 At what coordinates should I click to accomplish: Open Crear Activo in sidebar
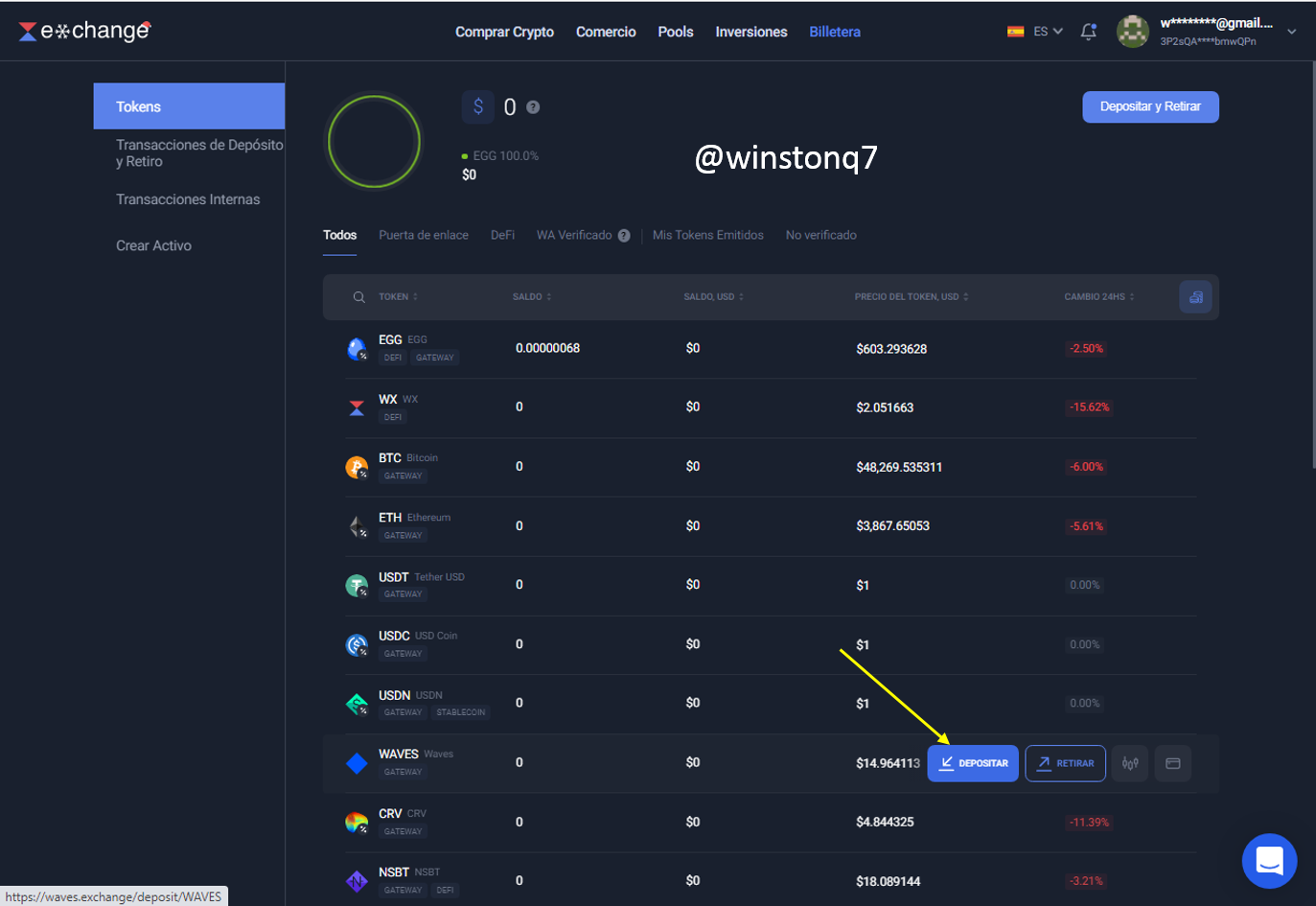(153, 245)
